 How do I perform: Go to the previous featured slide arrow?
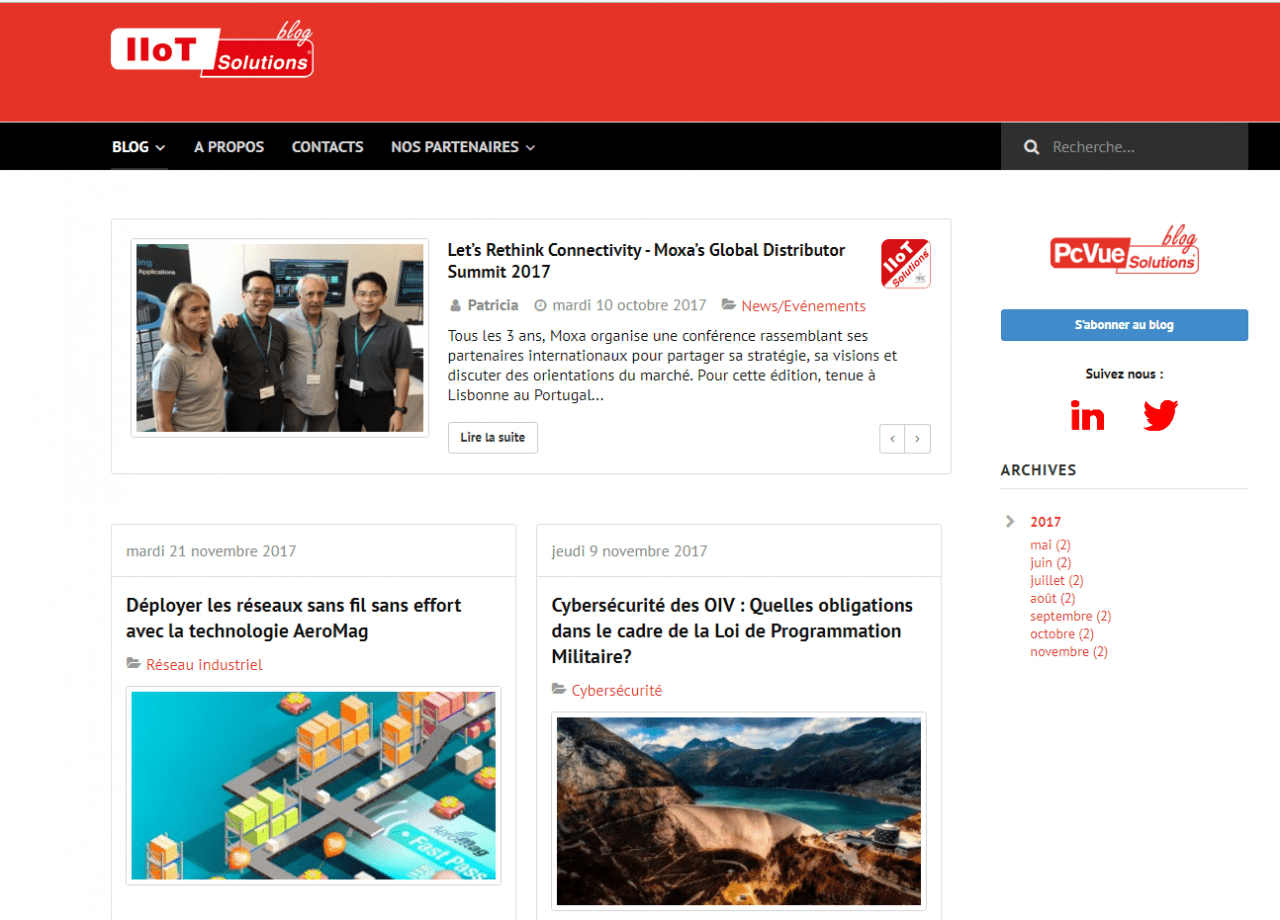coord(892,438)
